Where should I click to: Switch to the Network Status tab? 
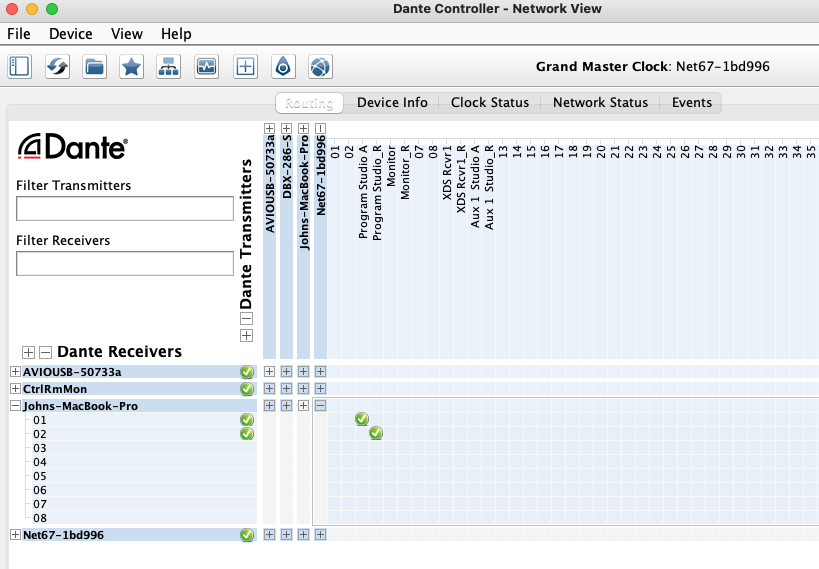(x=601, y=103)
